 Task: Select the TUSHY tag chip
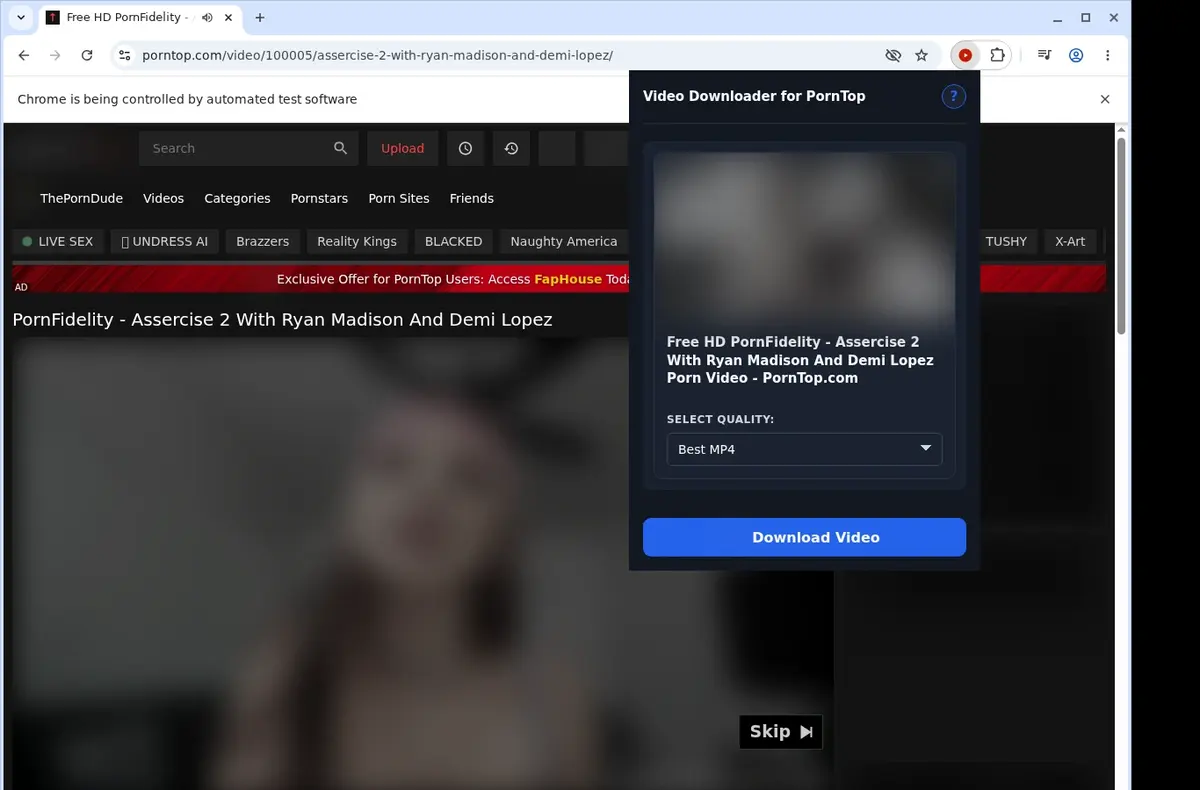point(1006,241)
